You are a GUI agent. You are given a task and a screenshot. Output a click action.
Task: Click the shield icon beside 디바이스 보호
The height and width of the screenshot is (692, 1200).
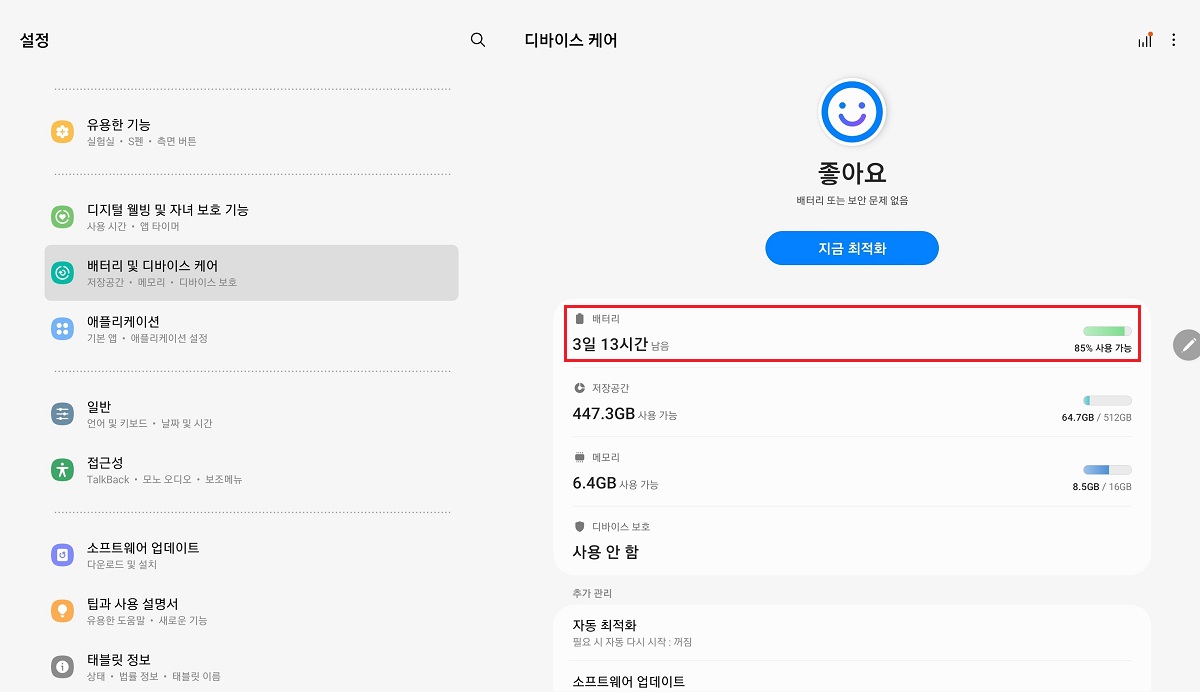[x=580, y=526]
